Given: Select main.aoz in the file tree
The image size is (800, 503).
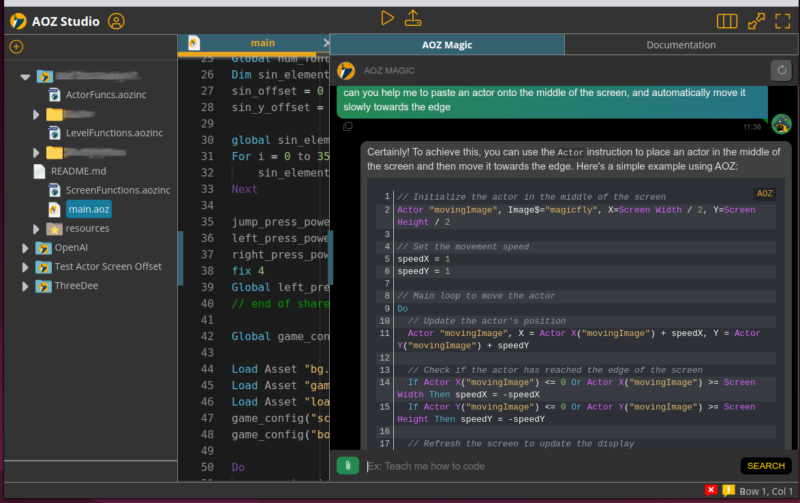Looking at the screenshot, I should pyautogui.click(x=89, y=209).
